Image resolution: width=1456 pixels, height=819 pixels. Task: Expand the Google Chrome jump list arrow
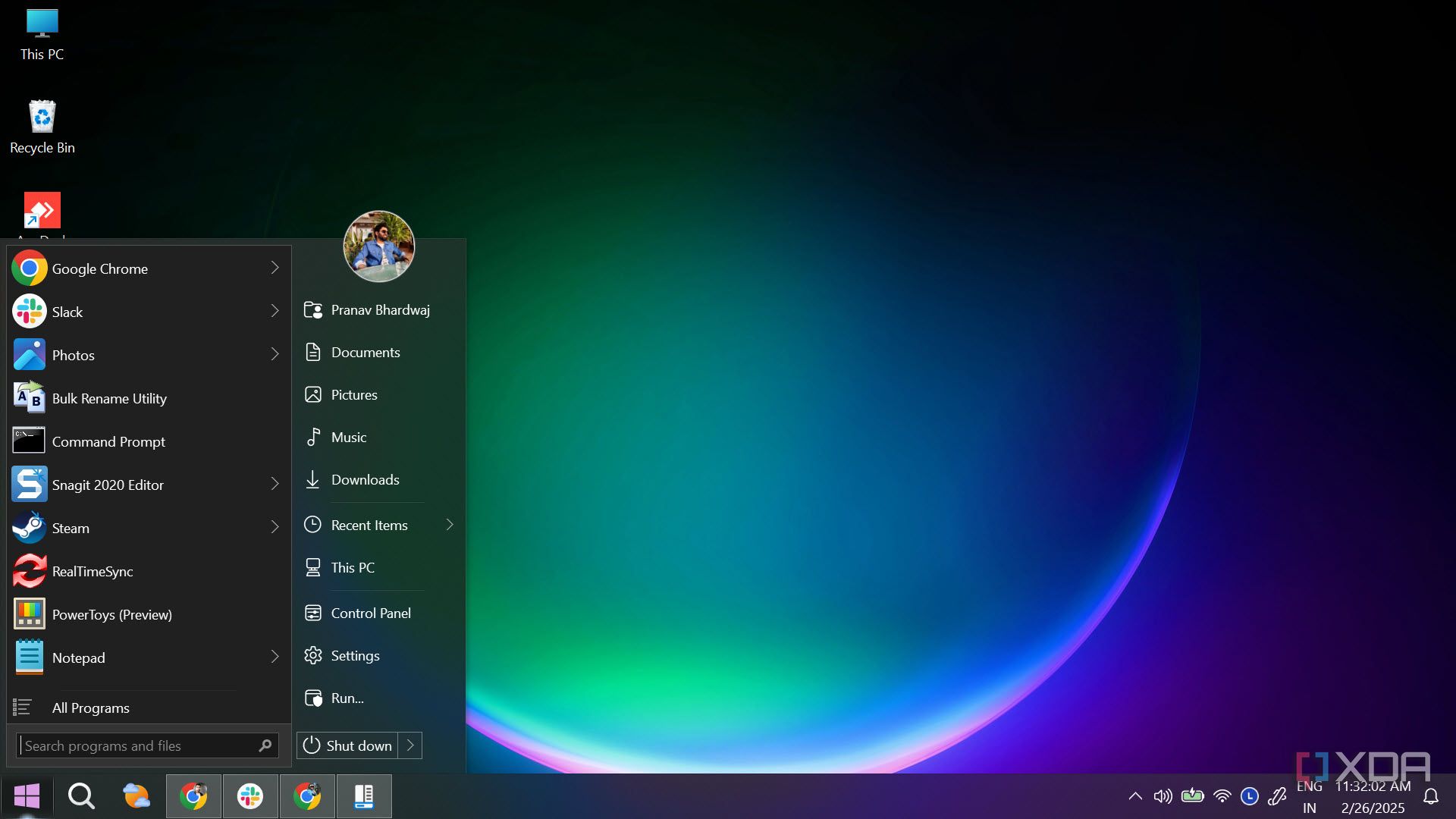point(275,268)
